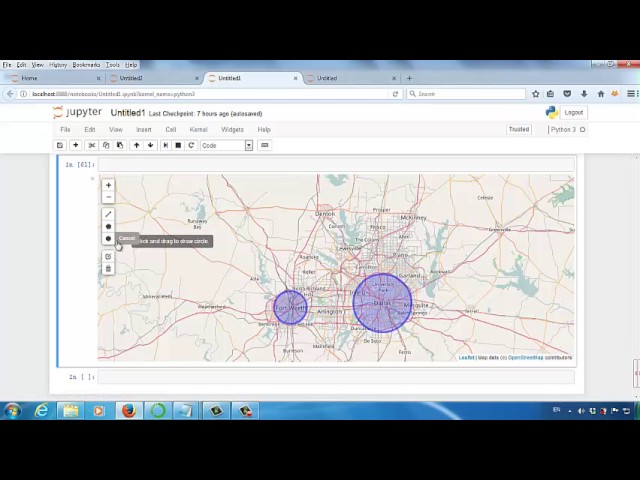The image size is (640, 480).
Task: Open the Leaflet attribution link
Action: (x=467, y=358)
